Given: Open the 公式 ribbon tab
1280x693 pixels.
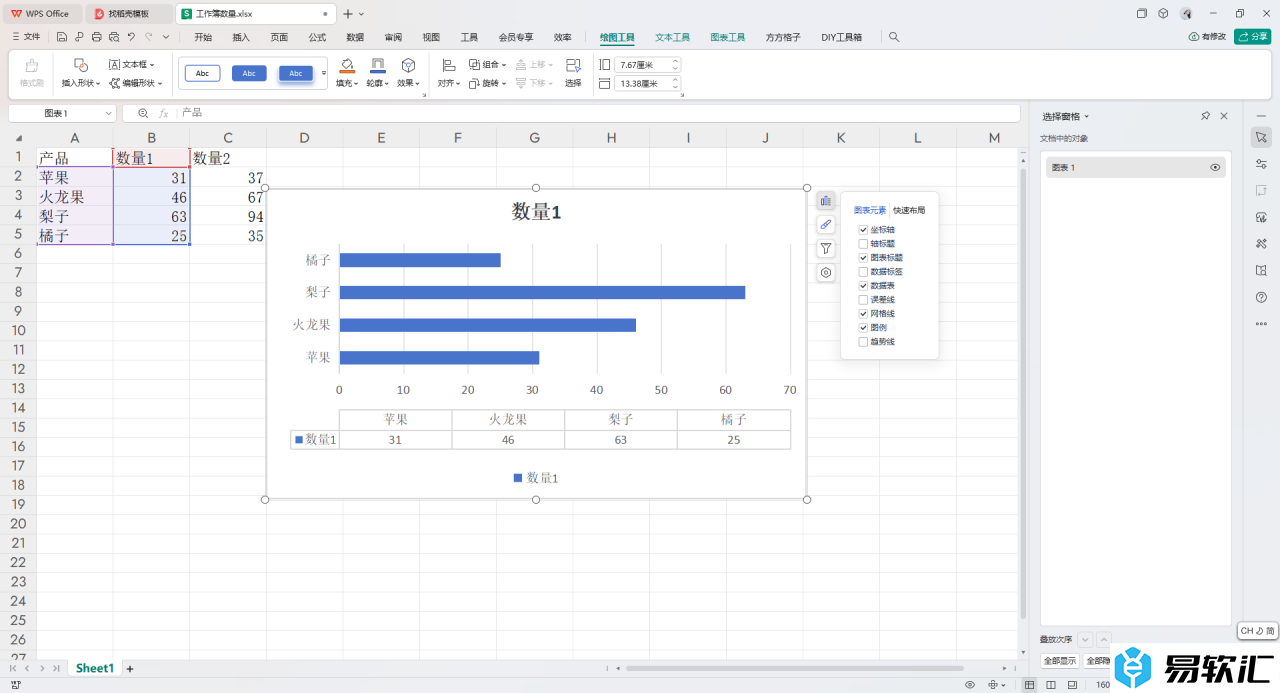Looking at the screenshot, I should tap(317, 37).
